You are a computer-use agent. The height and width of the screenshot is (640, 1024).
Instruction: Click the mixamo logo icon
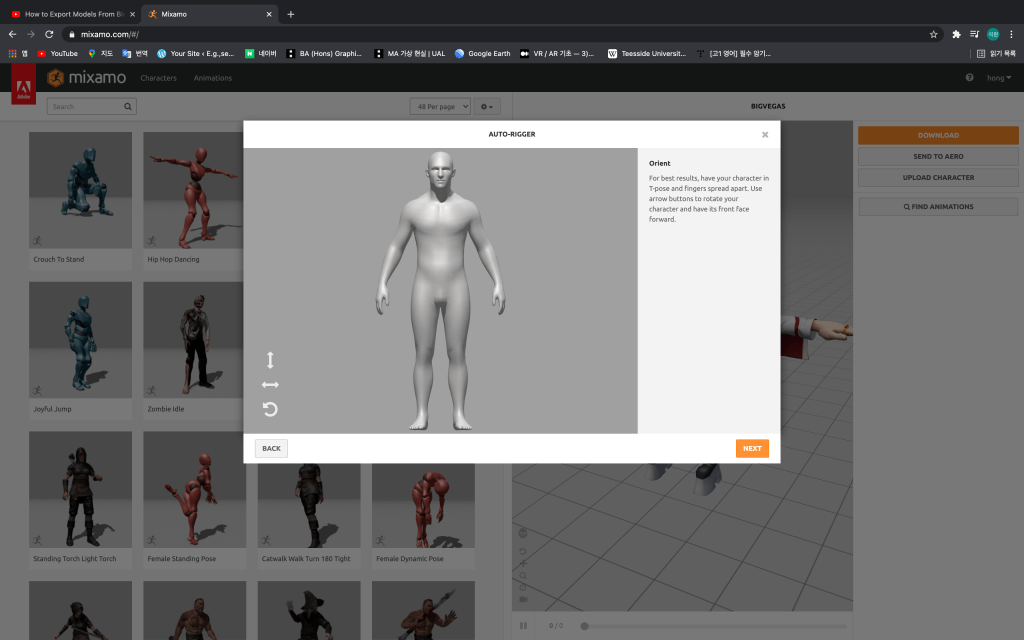(x=57, y=78)
